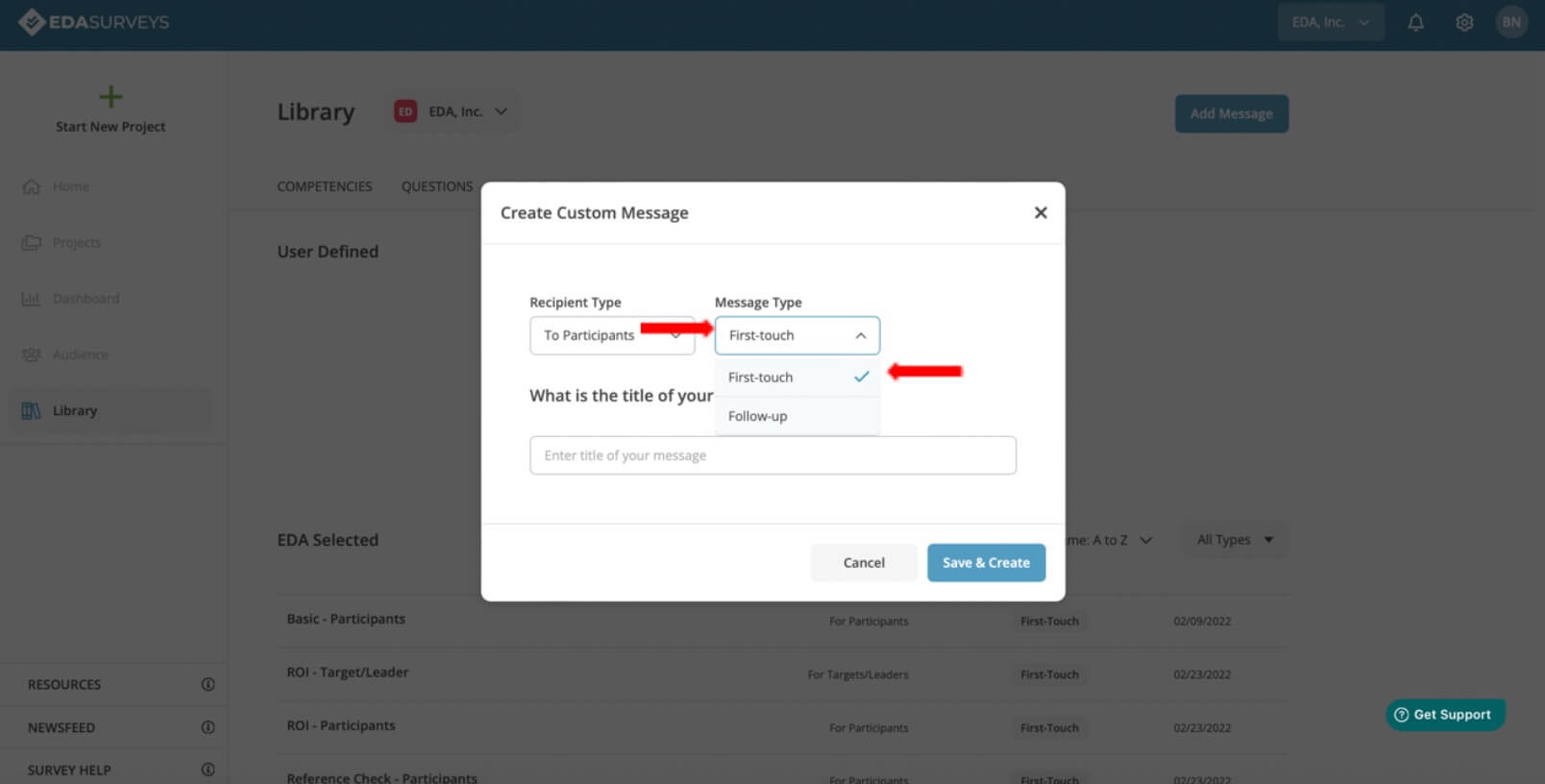Open the notifications bell
The width and height of the screenshot is (1545, 784).
click(1415, 22)
